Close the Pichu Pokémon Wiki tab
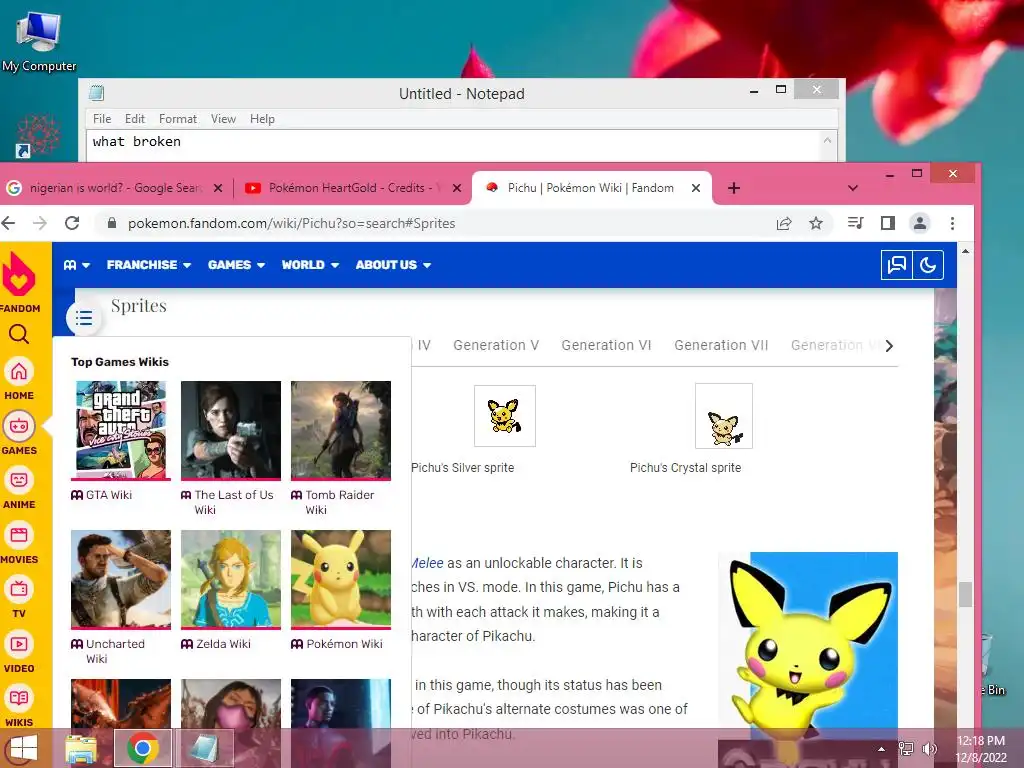 tap(696, 188)
